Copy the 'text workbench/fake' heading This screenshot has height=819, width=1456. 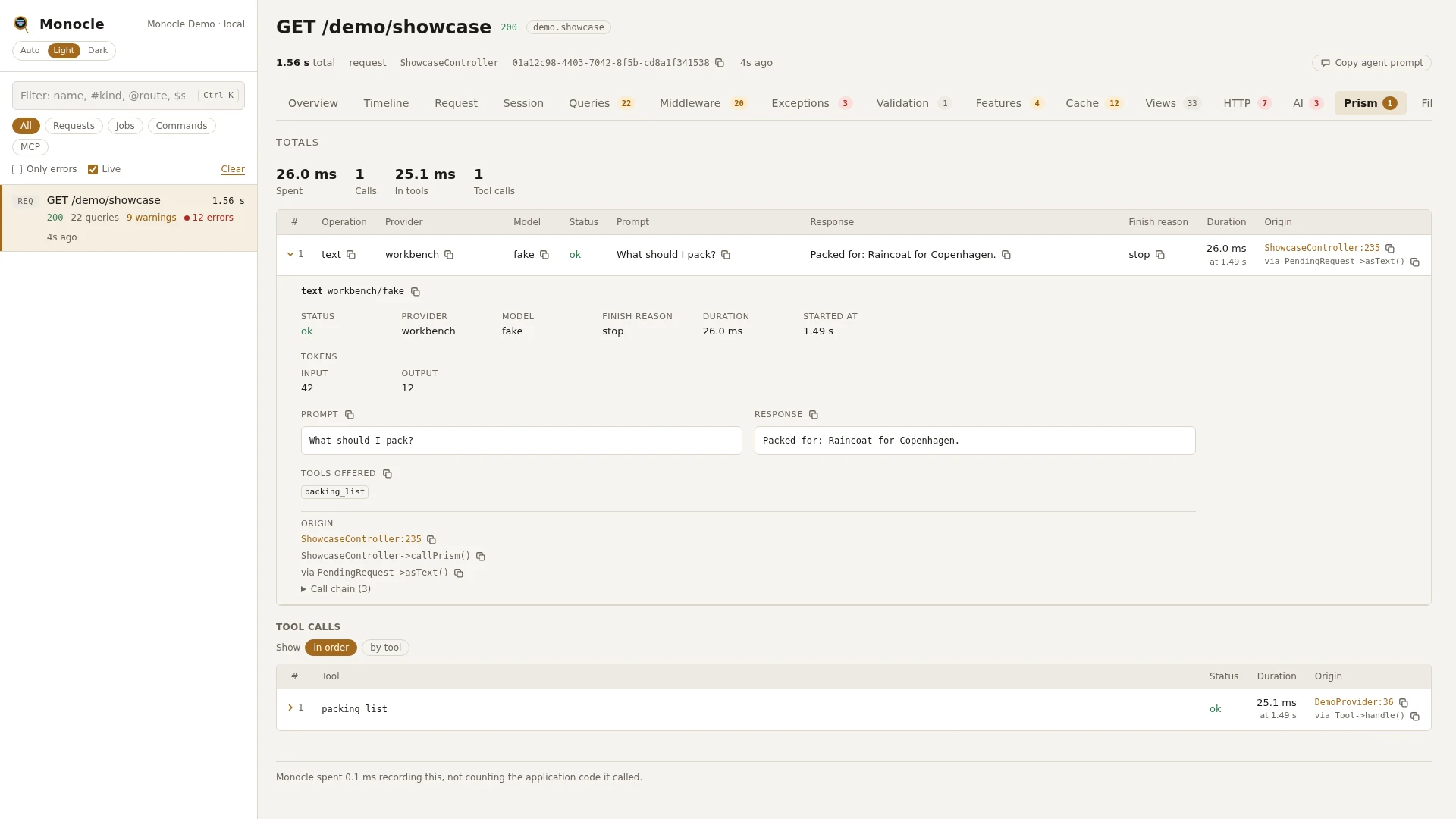[x=416, y=292]
